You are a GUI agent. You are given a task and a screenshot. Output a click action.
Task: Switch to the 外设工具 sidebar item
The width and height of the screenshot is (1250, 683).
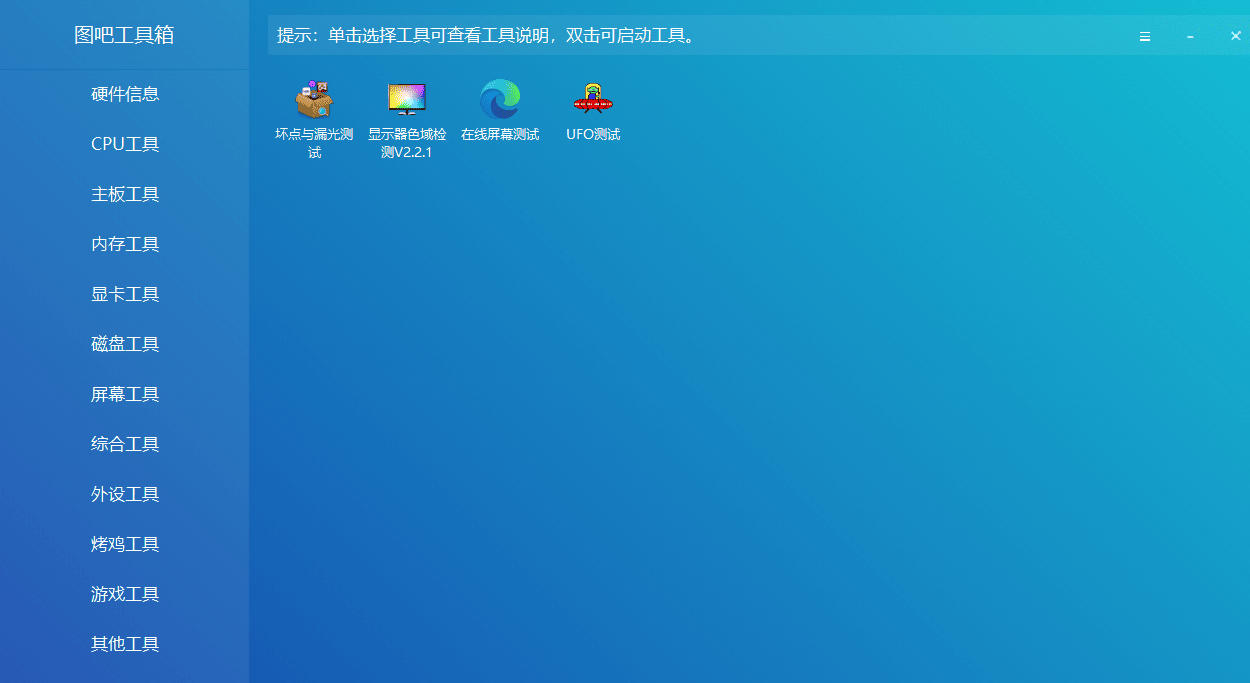pos(125,494)
